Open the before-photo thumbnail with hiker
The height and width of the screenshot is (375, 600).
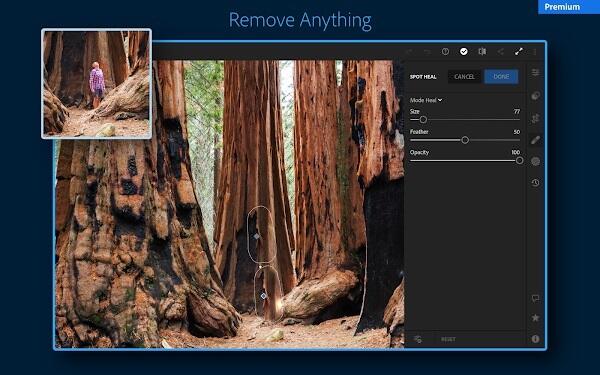[96, 83]
